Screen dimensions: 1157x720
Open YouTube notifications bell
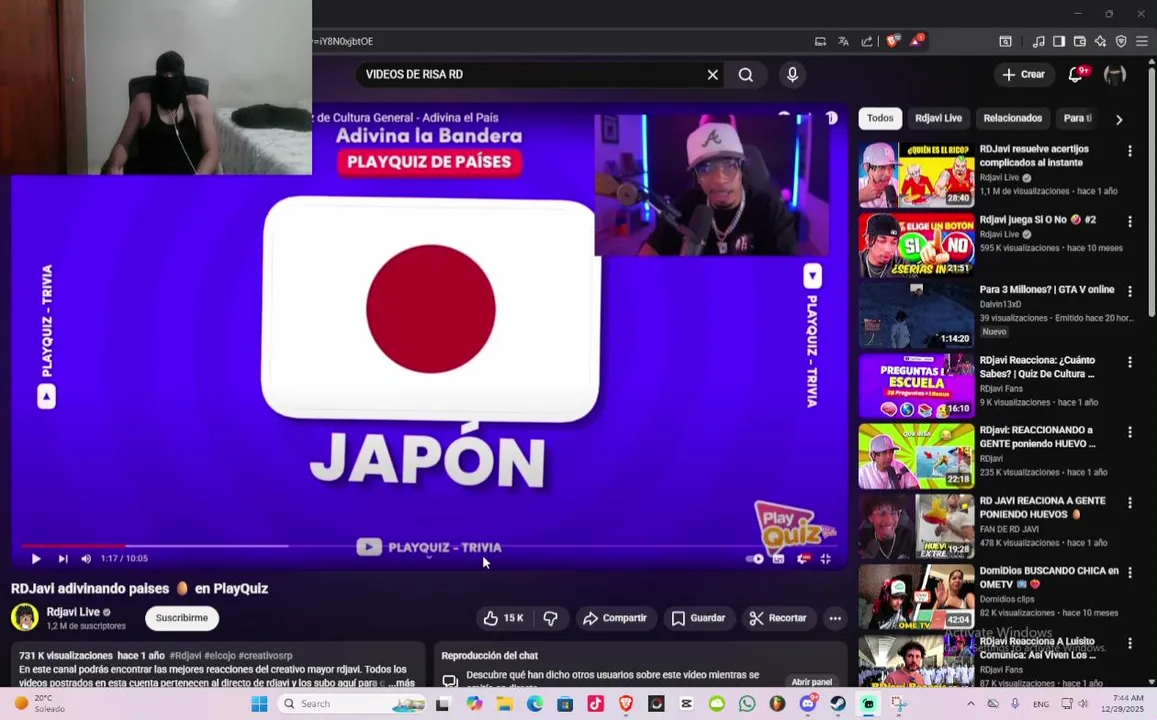1076,75
